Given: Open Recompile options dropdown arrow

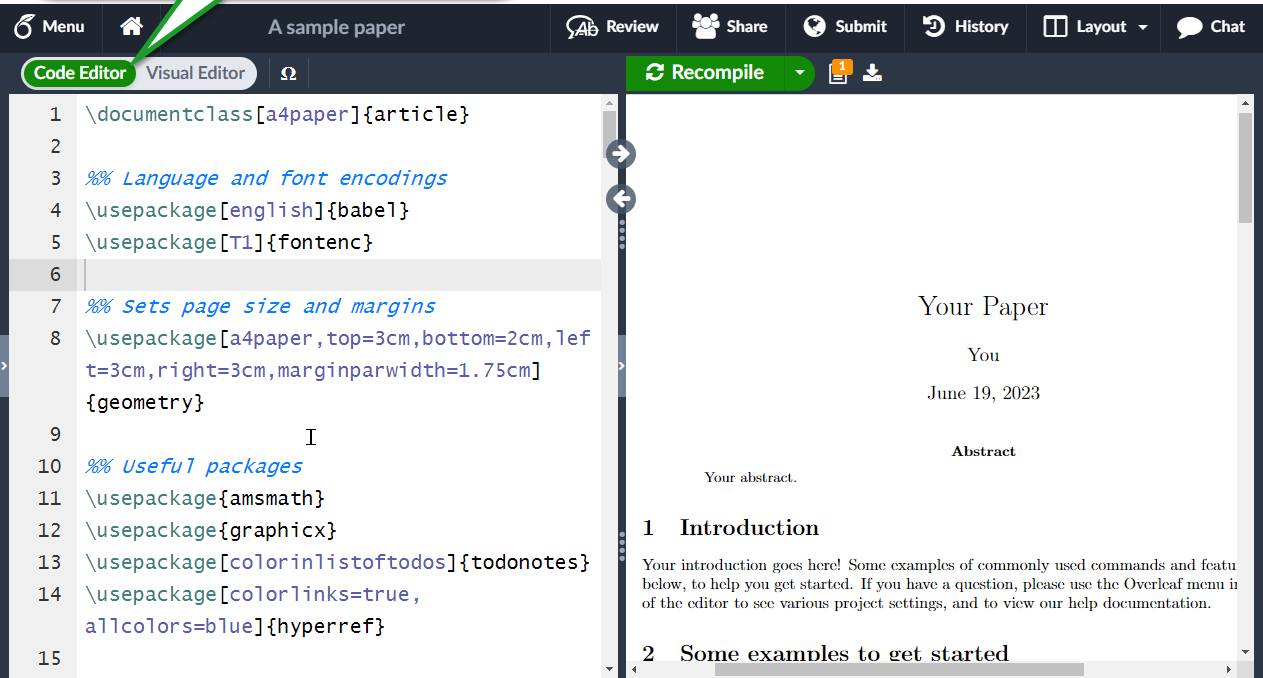Looking at the screenshot, I should (x=799, y=73).
